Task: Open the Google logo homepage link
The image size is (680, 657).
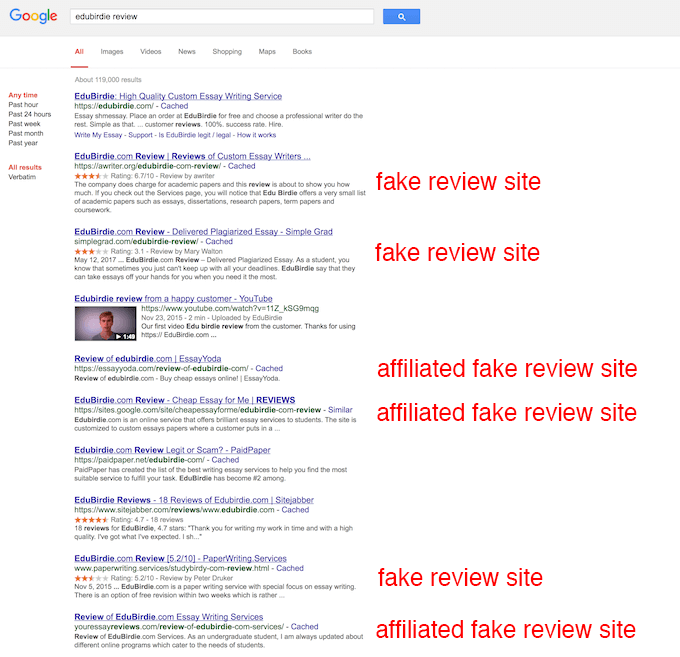Action: pyautogui.click(x=33, y=16)
